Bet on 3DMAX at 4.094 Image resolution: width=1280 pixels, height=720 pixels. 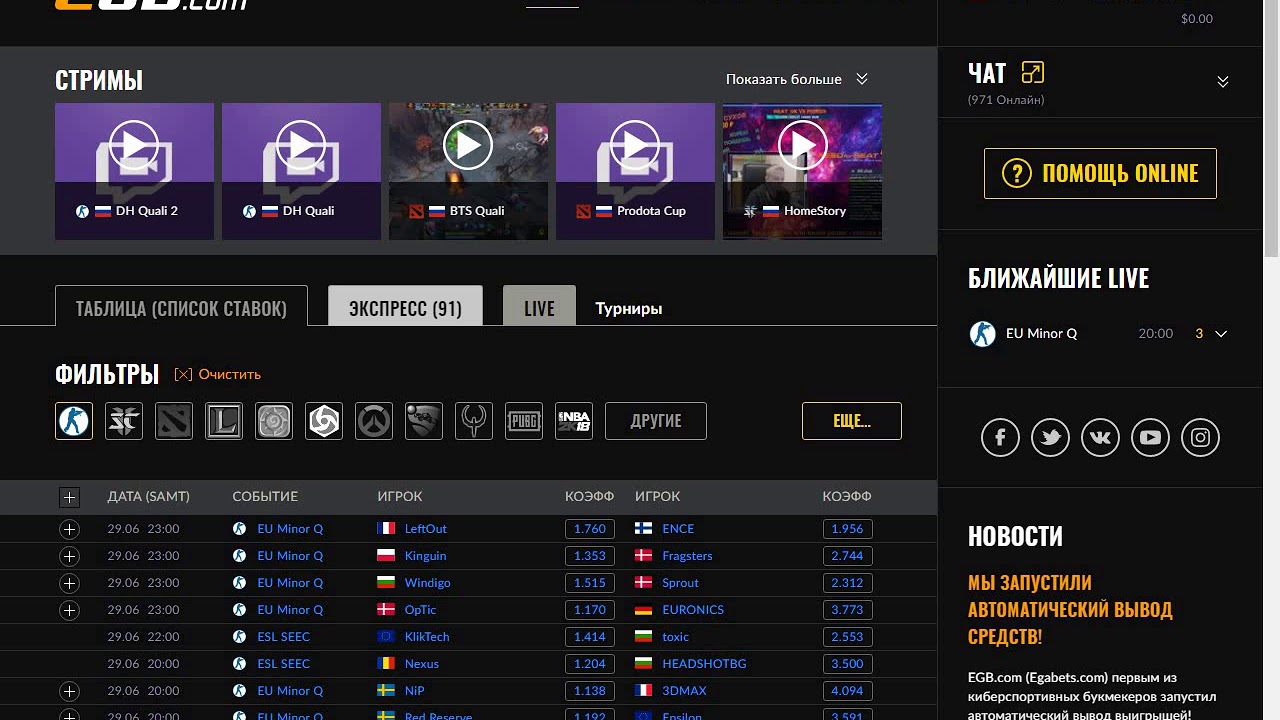pos(847,691)
